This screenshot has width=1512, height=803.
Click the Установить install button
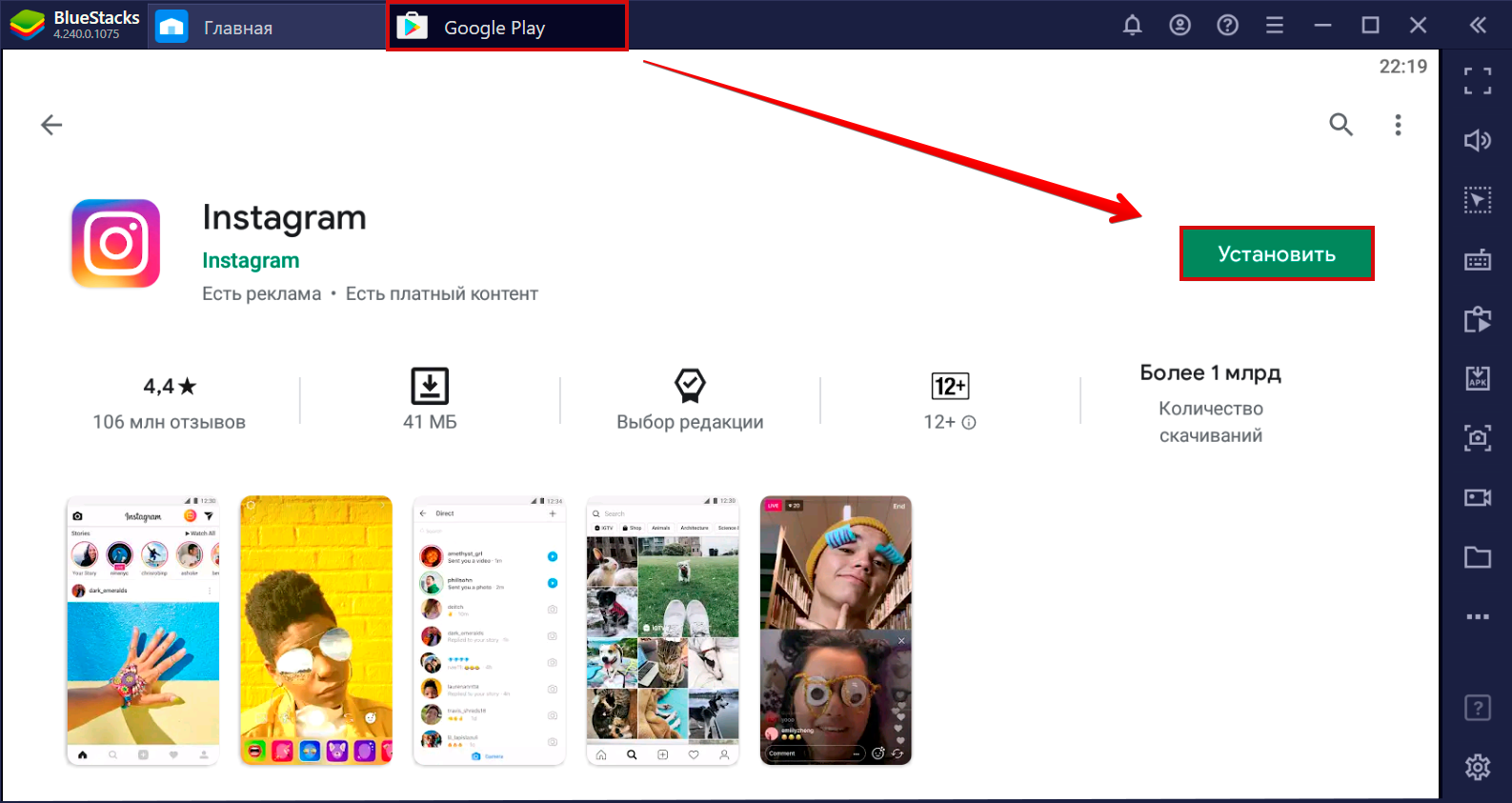click(x=1277, y=254)
